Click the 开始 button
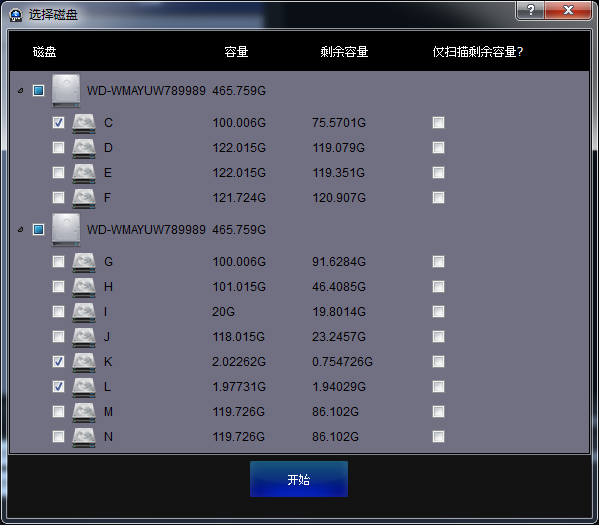The image size is (599, 525). pyautogui.click(x=299, y=479)
